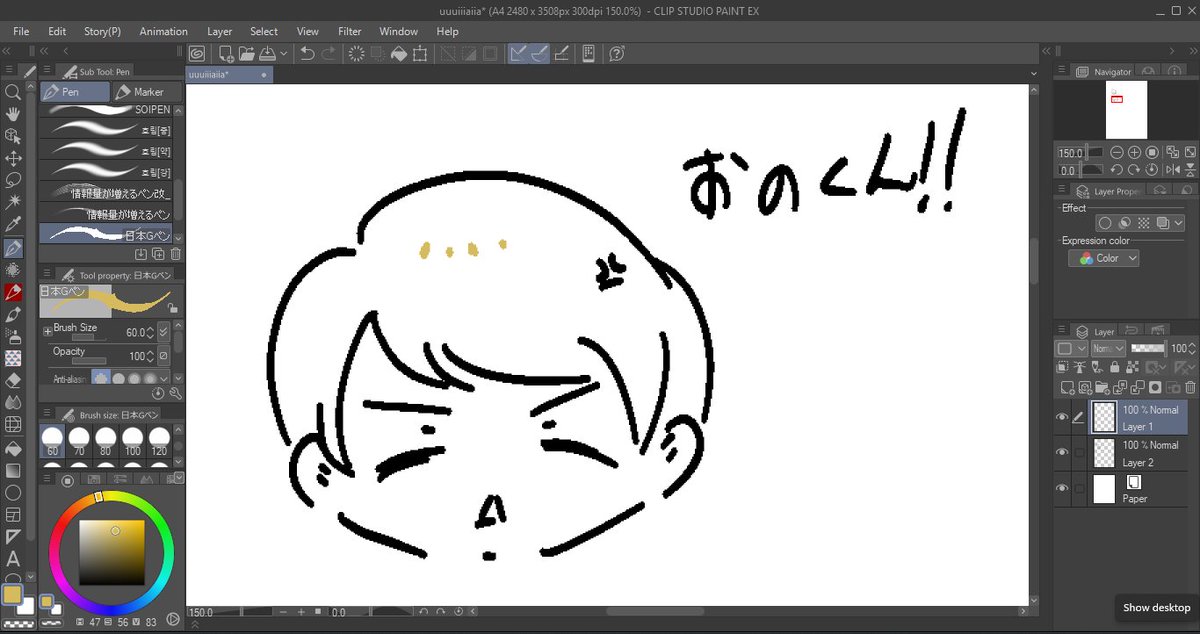Select the SOIPEN brush
This screenshot has height=634, width=1200.
click(x=106, y=110)
